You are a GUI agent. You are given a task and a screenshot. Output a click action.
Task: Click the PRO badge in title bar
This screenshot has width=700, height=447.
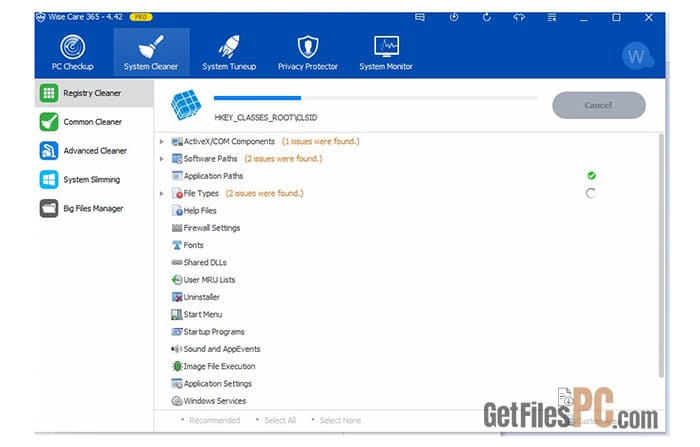pyautogui.click(x=141, y=17)
